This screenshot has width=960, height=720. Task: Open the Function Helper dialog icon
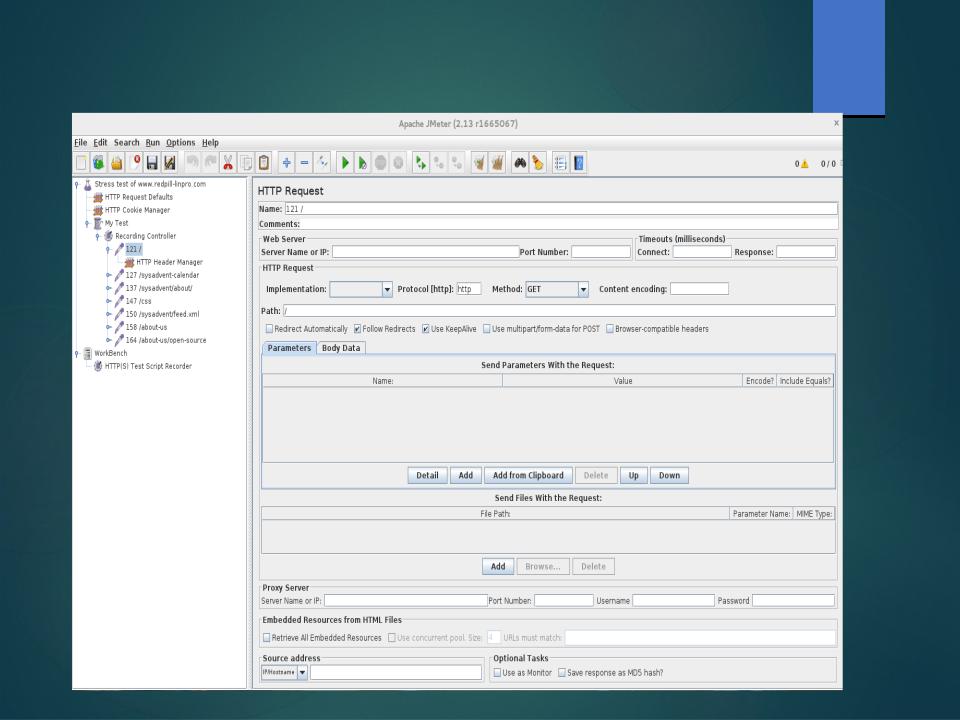[x=560, y=163]
